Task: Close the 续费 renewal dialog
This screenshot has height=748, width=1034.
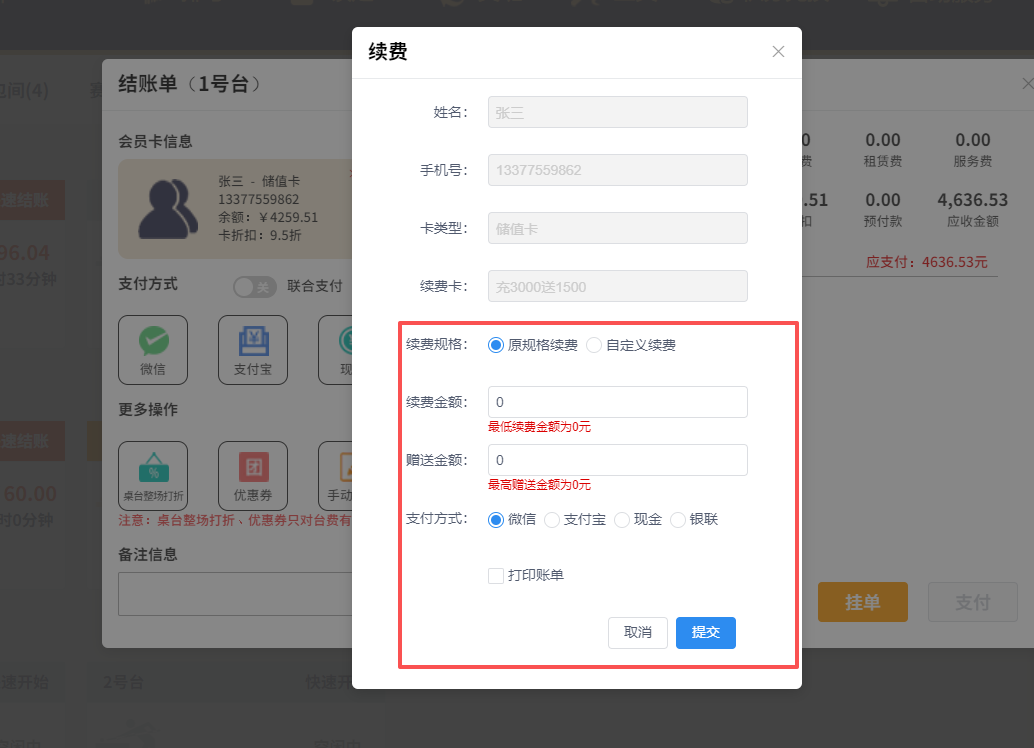Action: [778, 52]
